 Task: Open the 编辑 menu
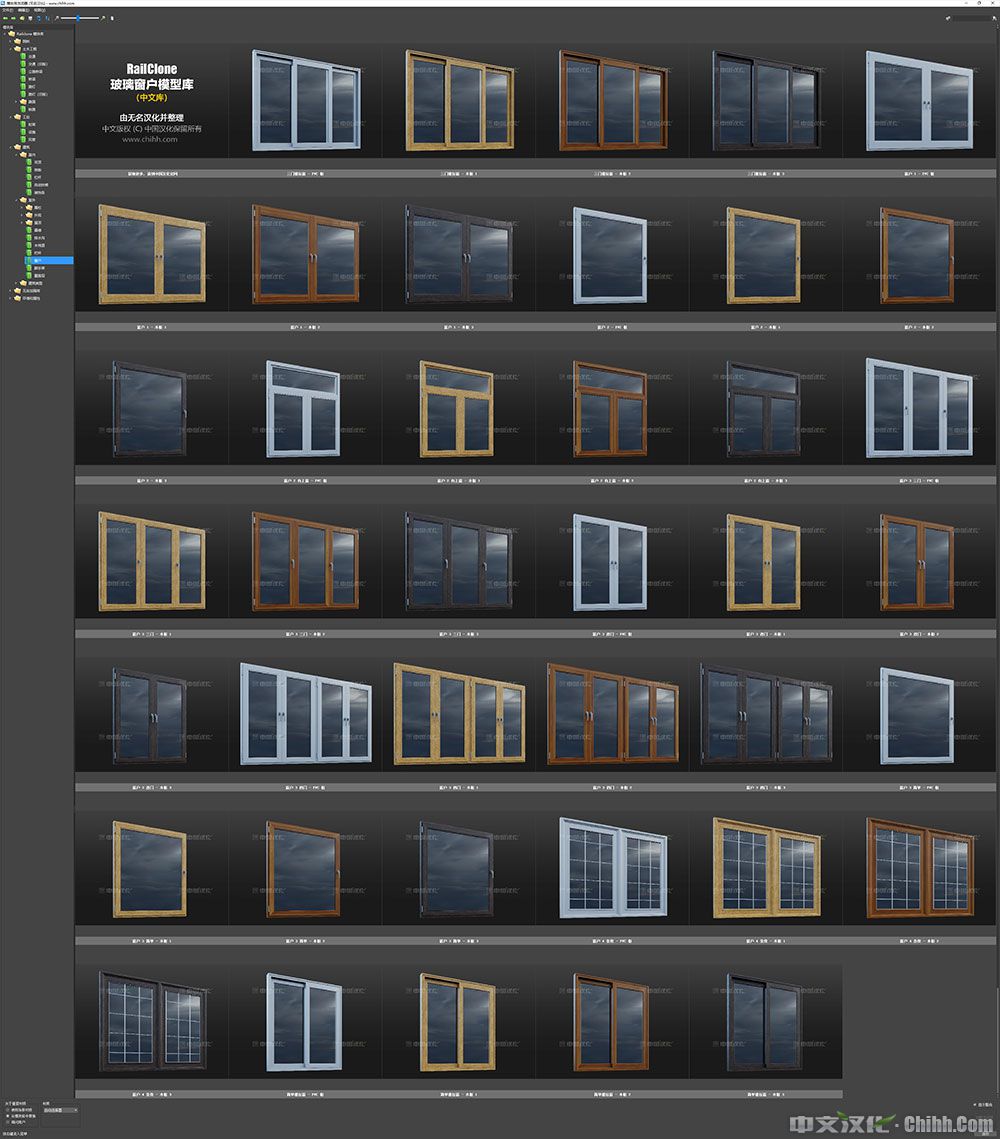click(23, 10)
